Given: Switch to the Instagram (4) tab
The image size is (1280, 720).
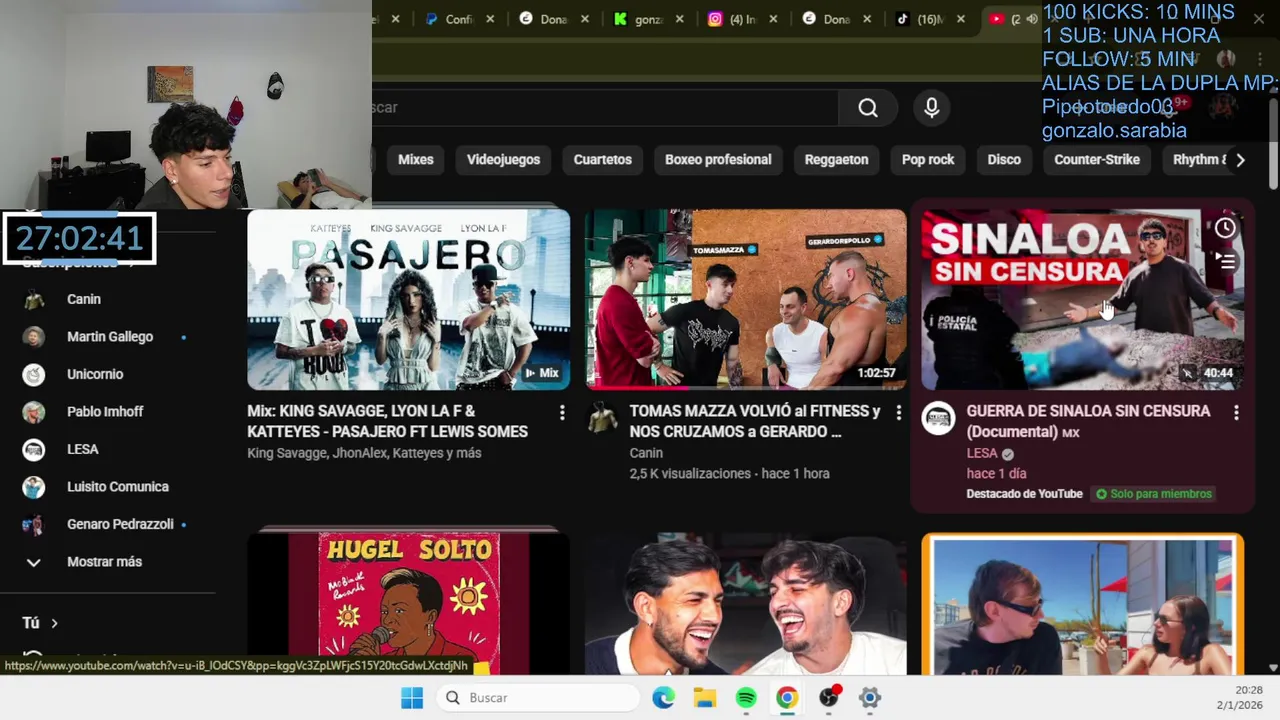Looking at the screenshot, I should tap(742, 19).
